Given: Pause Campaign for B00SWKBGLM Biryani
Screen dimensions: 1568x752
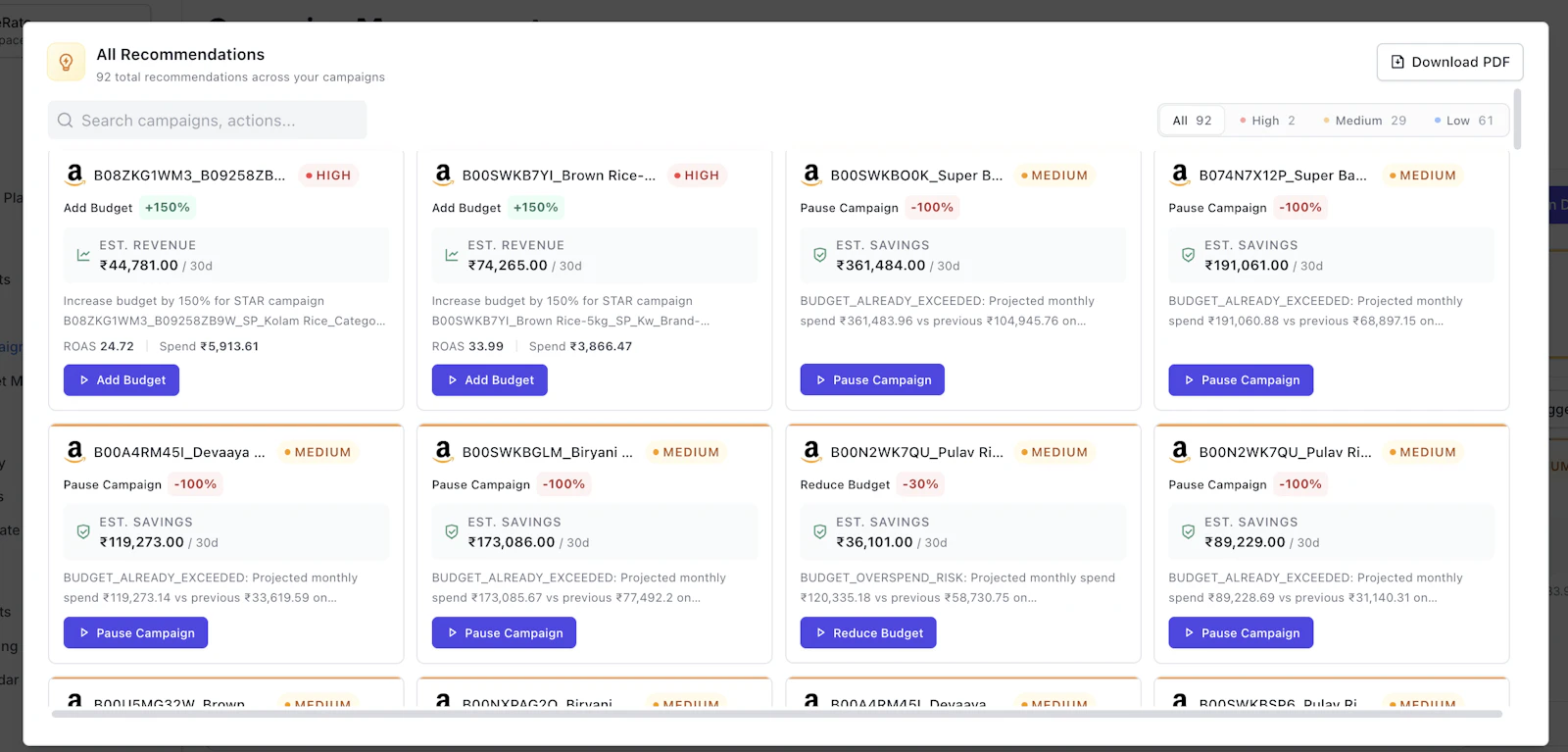Looking at the screenshot, I should pos(504,632).
